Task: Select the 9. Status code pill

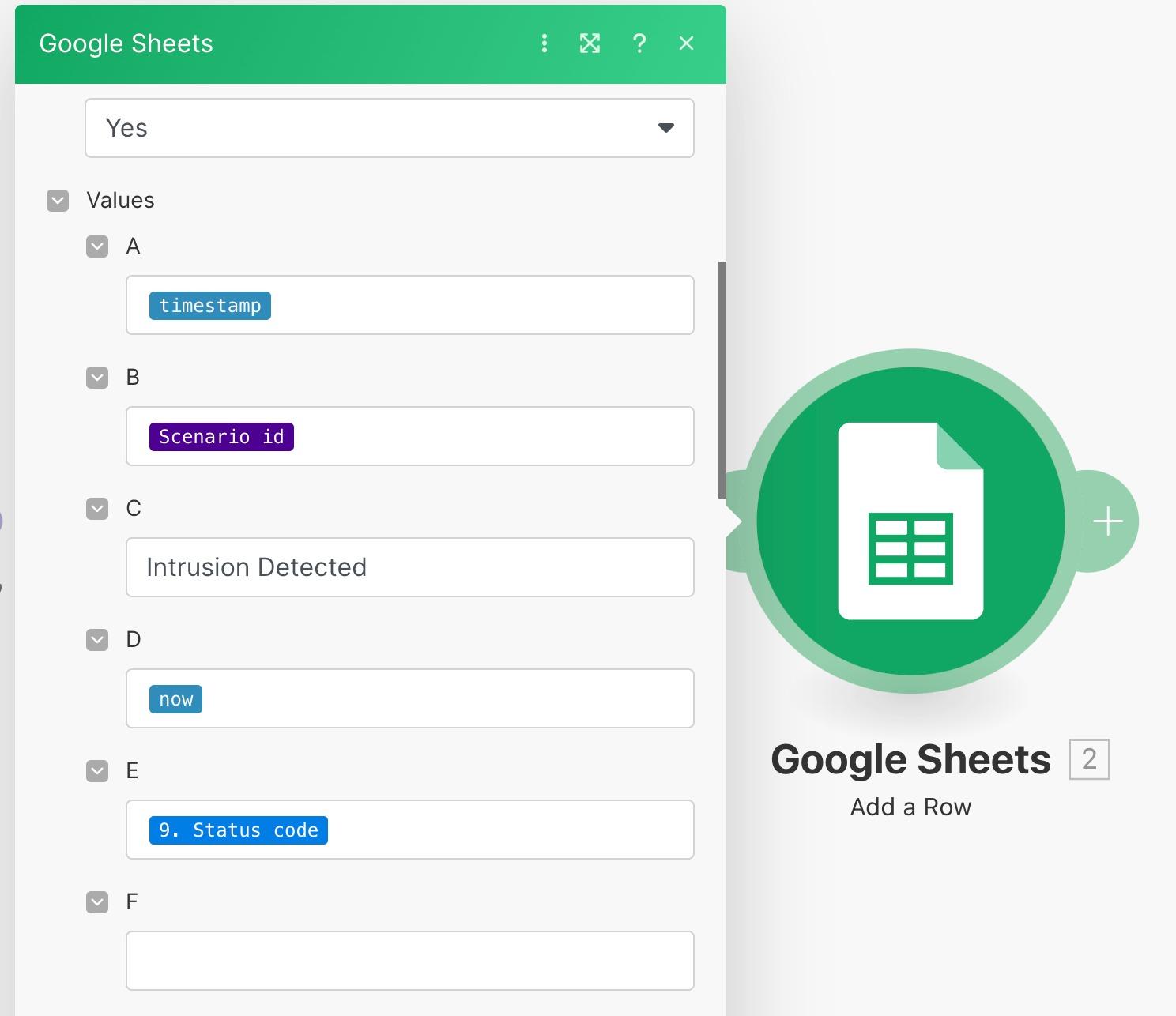Action: tap(239, 830)
